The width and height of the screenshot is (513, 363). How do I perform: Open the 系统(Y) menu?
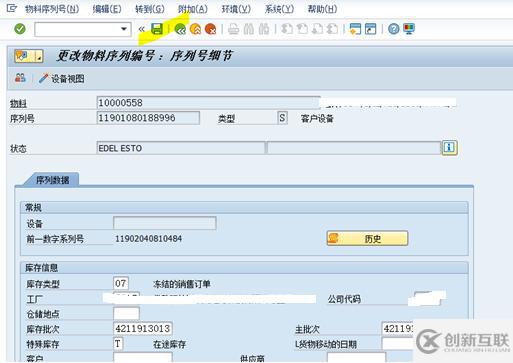279,9
